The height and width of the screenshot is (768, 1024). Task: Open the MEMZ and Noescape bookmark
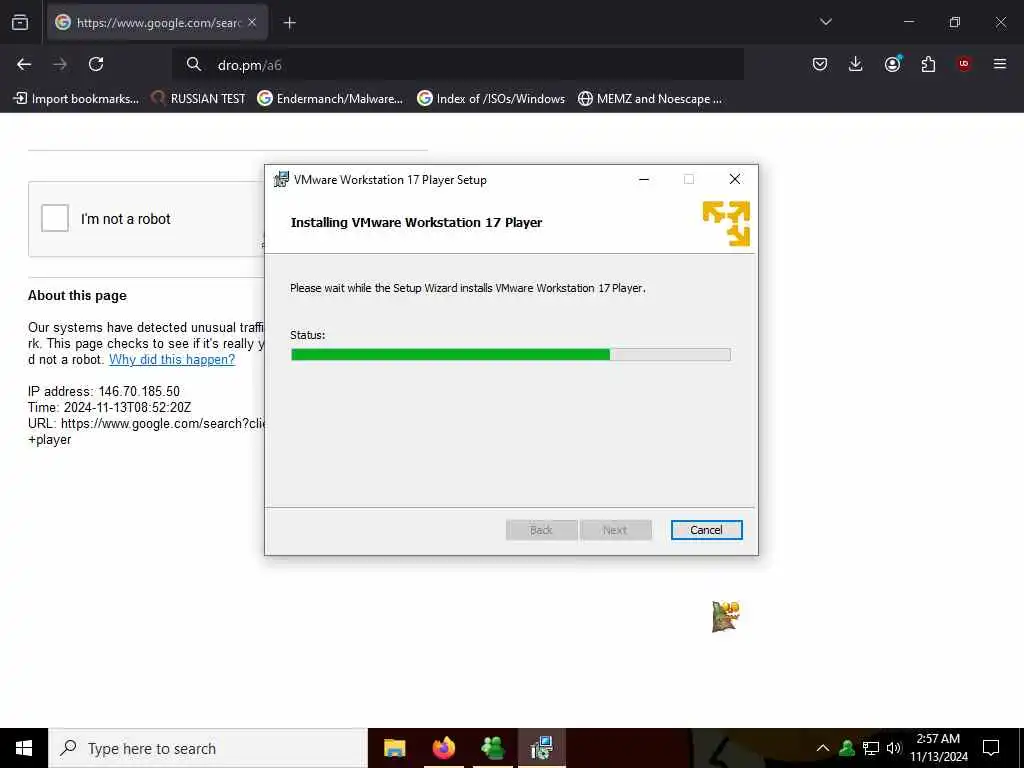point(650,99)
